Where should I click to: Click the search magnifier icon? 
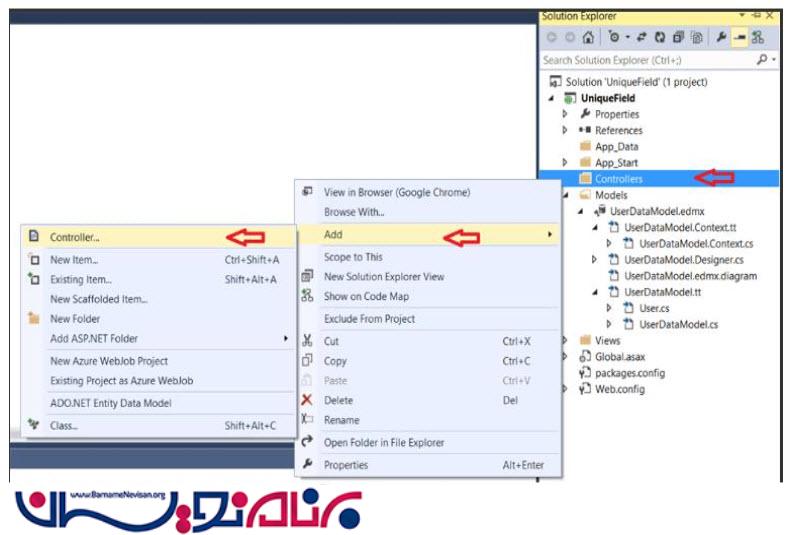coord(763,60)
